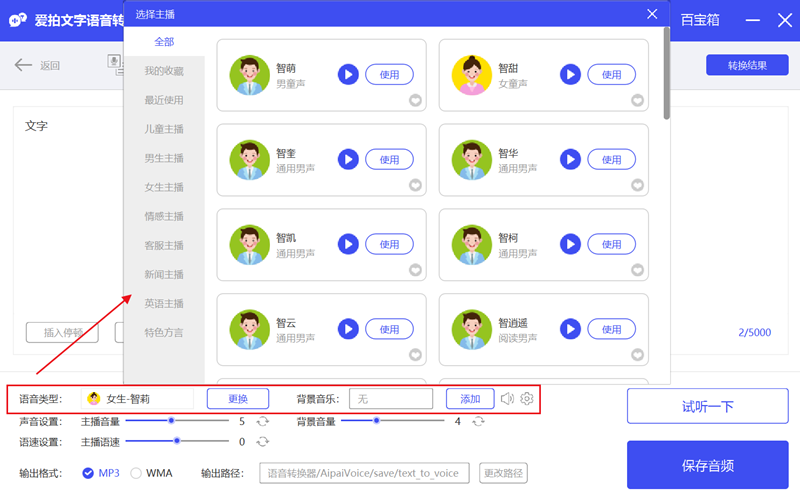Image resolution: width=800 pixels, height=502 pixels.
Task: Click 更换 to change voice
Action: 238,398
